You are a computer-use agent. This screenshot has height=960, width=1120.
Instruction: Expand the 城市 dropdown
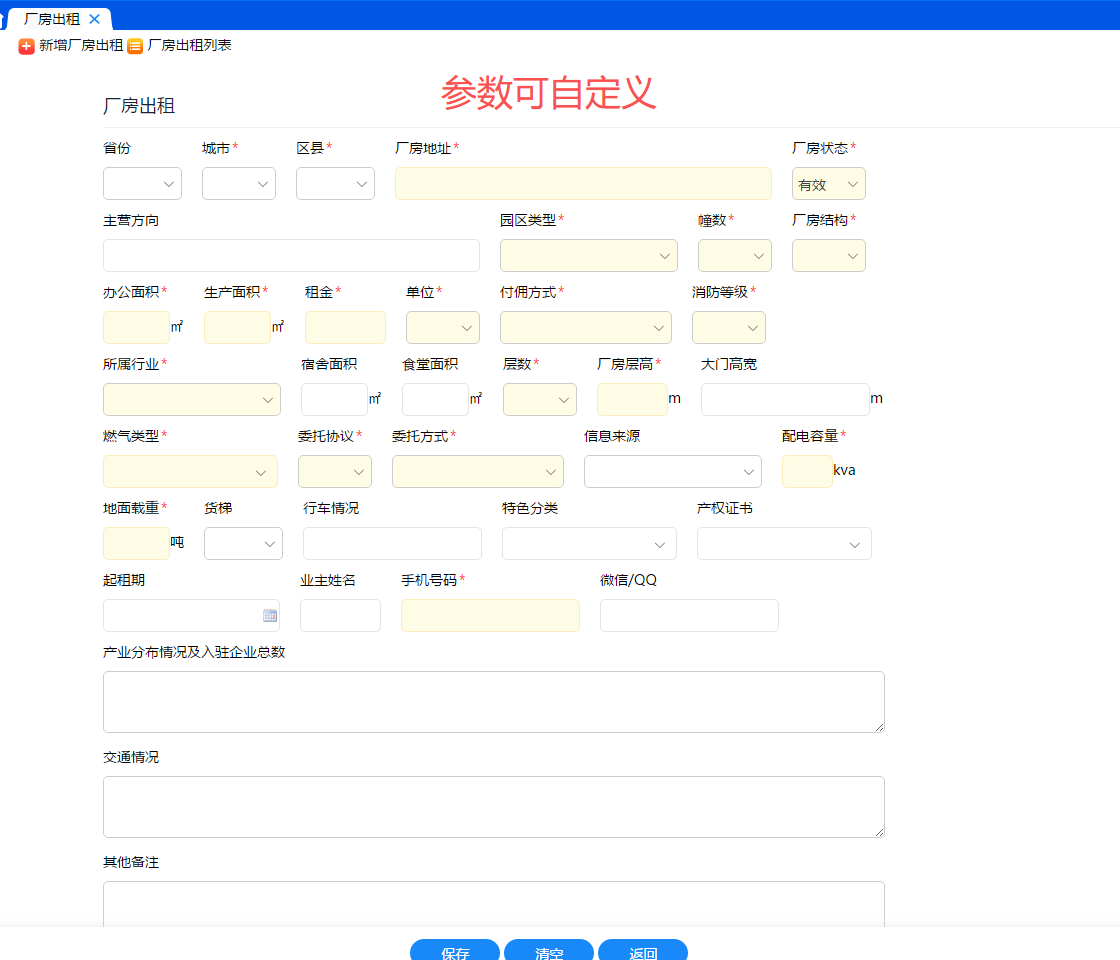[238, 184]
